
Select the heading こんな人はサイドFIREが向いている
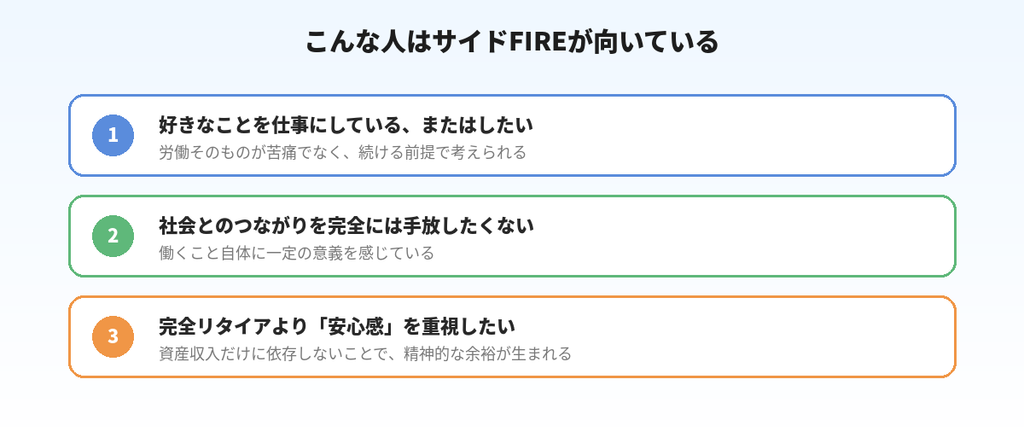coord(512,41)
